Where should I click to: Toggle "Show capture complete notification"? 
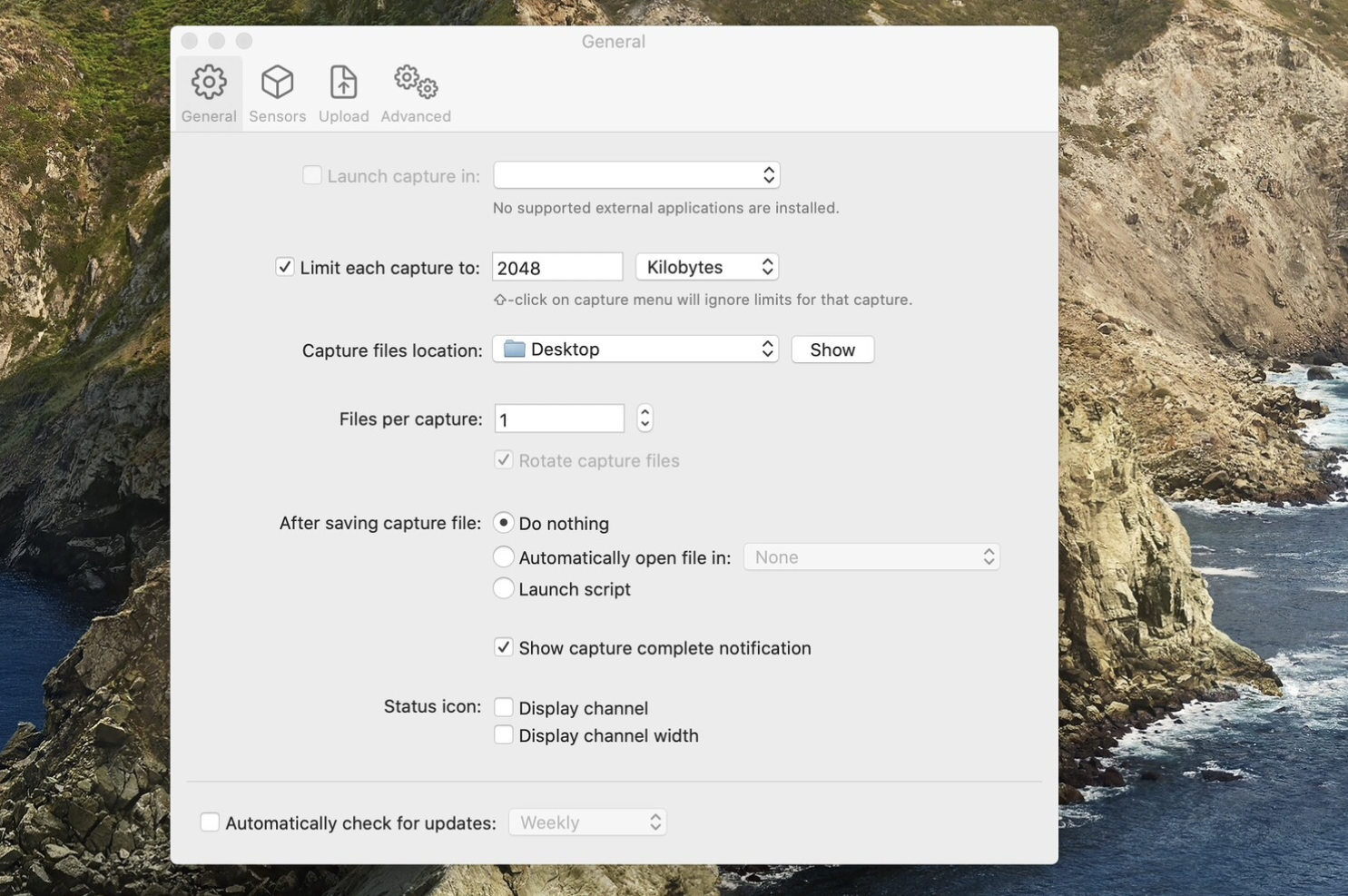pyautogui.click(x=504, y=646)
